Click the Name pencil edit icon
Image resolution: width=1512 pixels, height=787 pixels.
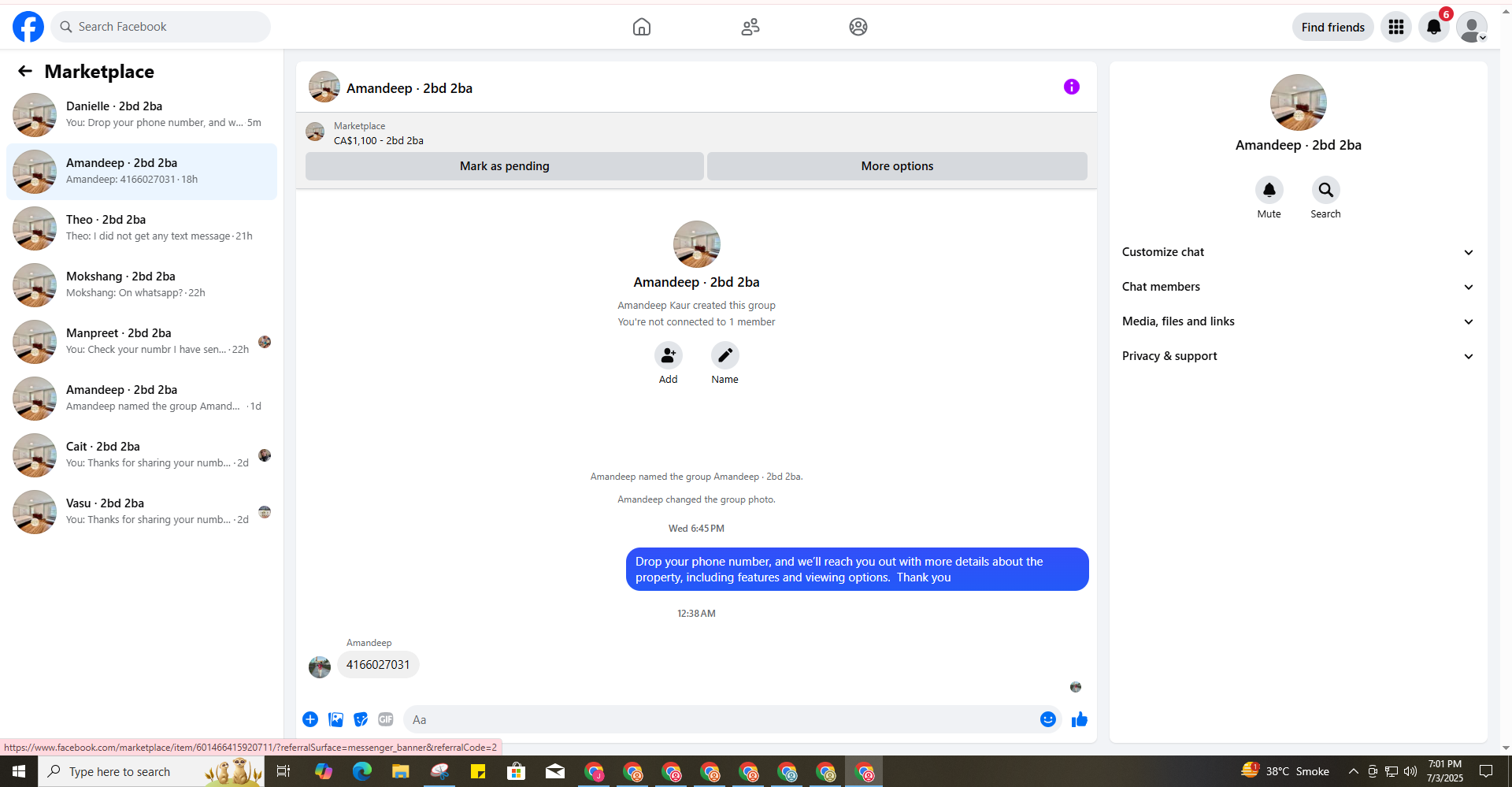coord(725,355)
